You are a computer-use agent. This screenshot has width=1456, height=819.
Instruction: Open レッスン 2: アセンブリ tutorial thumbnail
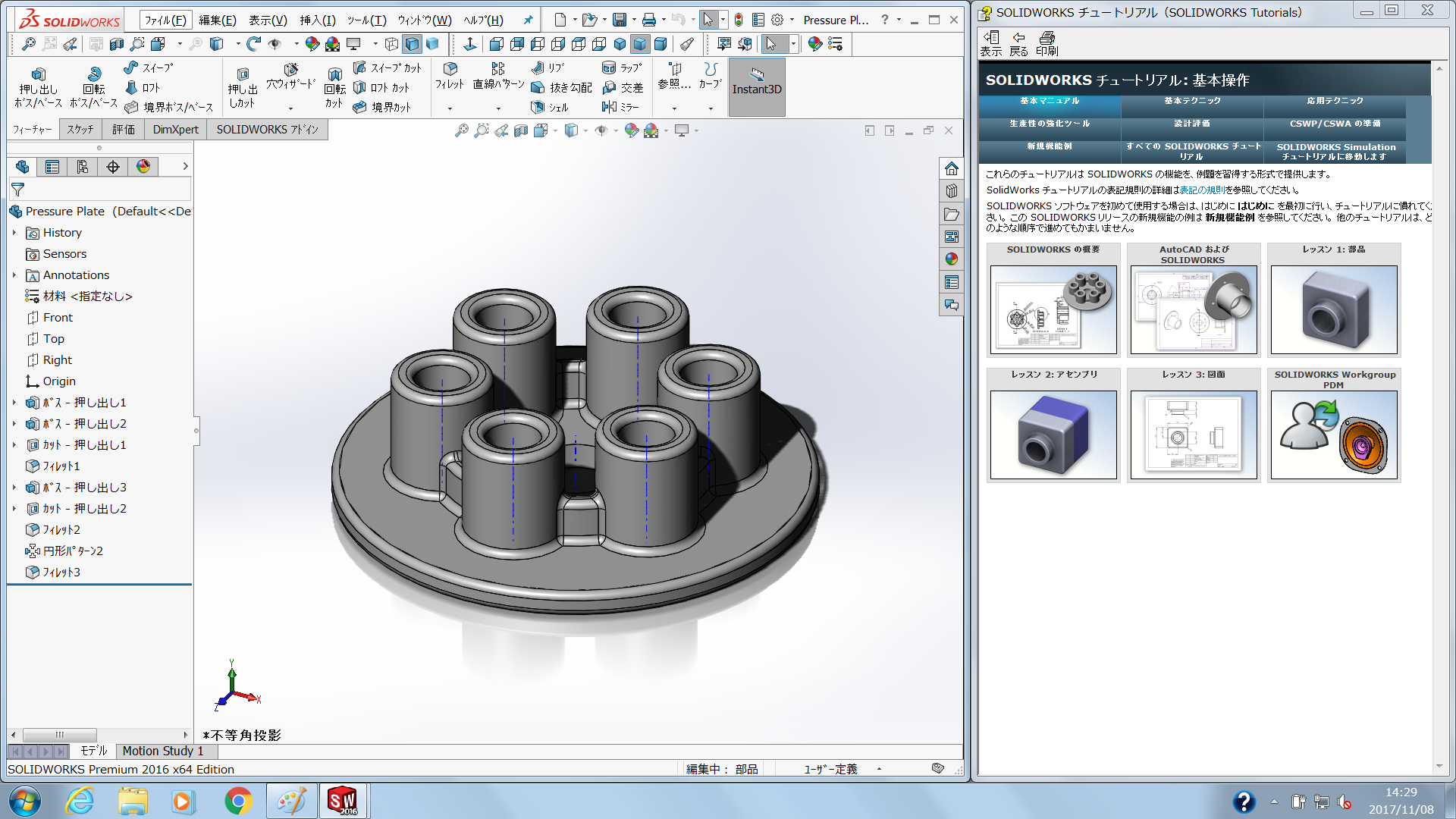pyautogui.click(x=1053, y=435)
